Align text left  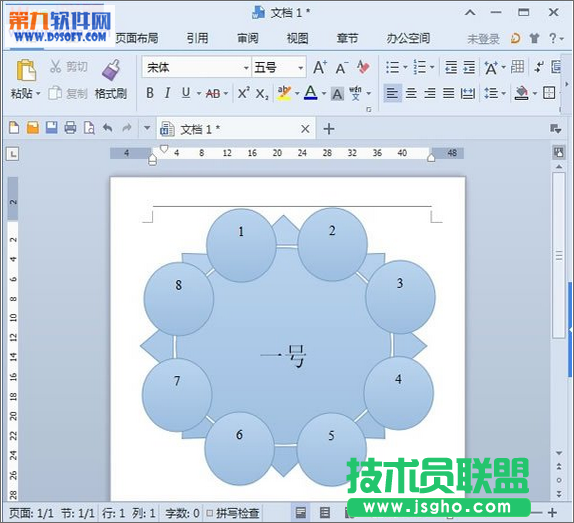pos(392,94)
